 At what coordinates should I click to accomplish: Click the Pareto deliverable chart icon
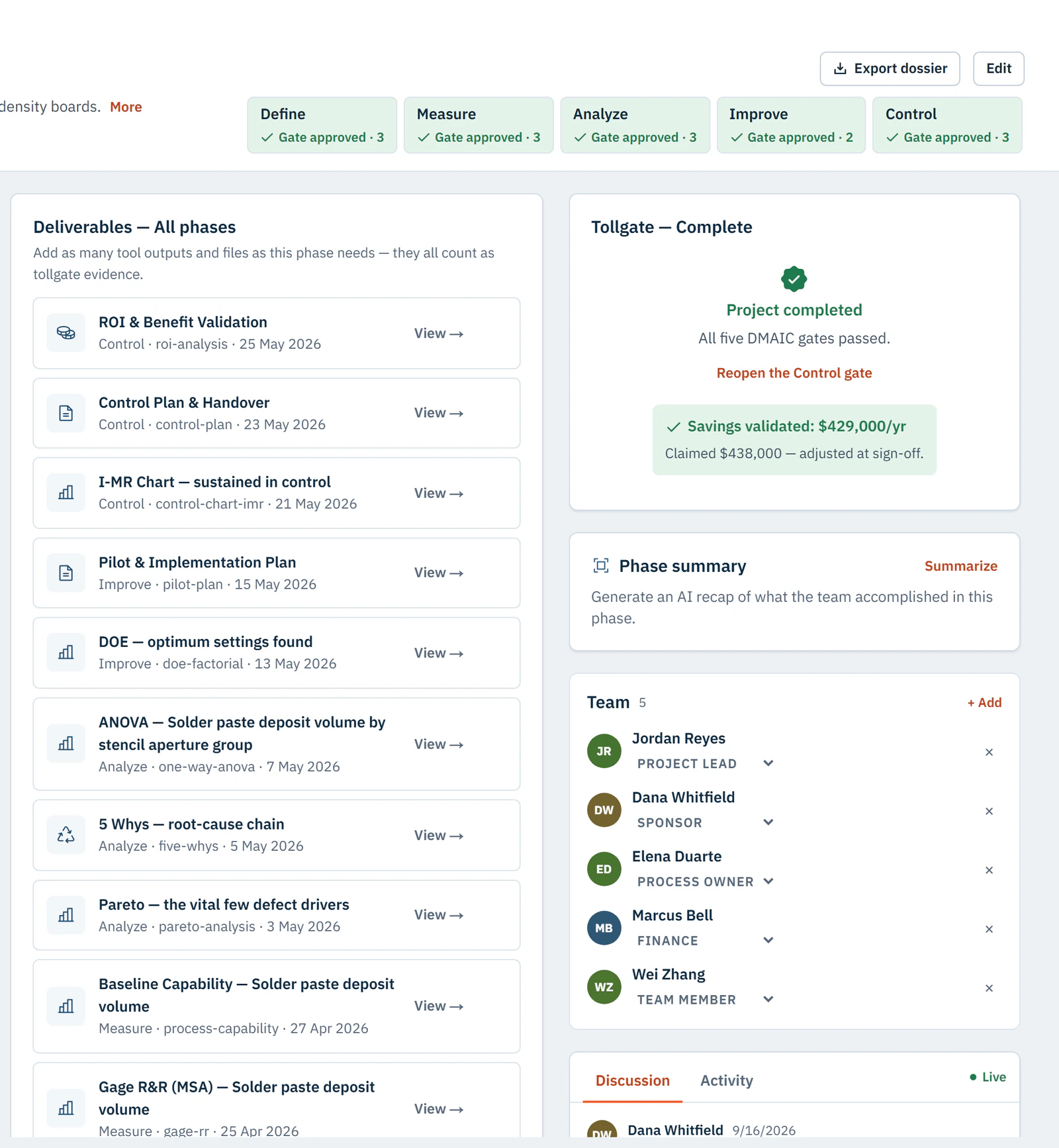66,915
